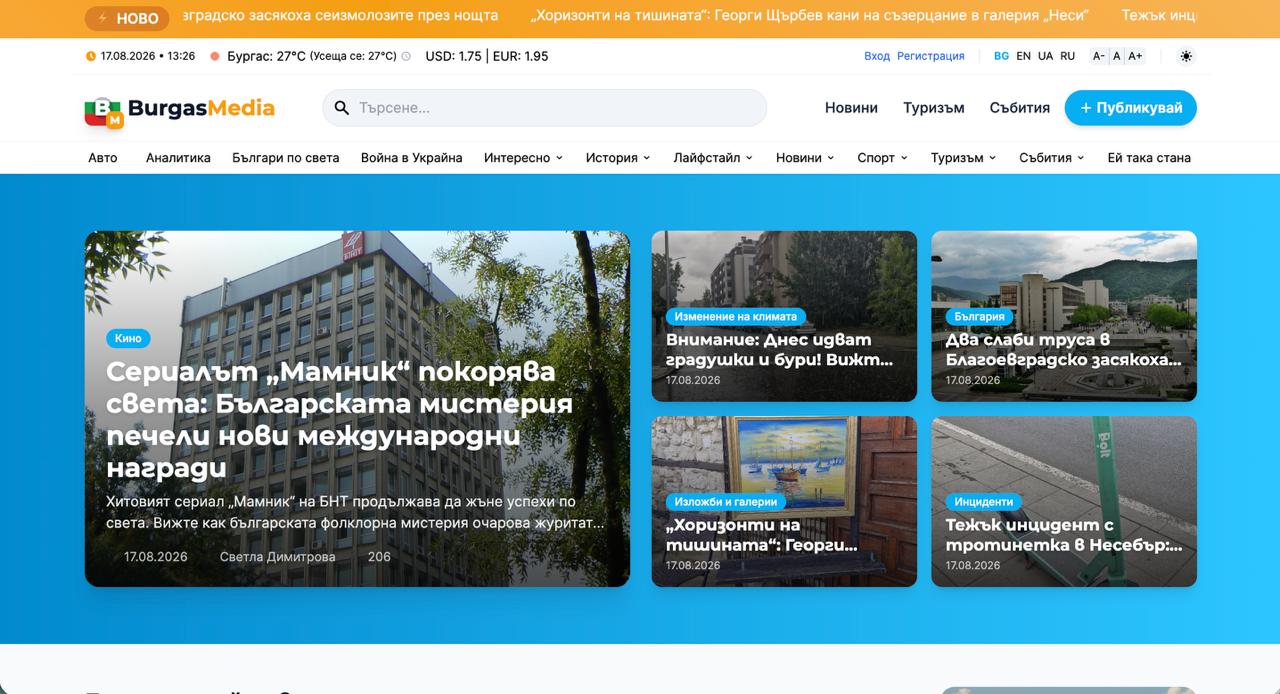1280x694 pixels.
Task: Click the view count 206
Action: coord(379,557)
